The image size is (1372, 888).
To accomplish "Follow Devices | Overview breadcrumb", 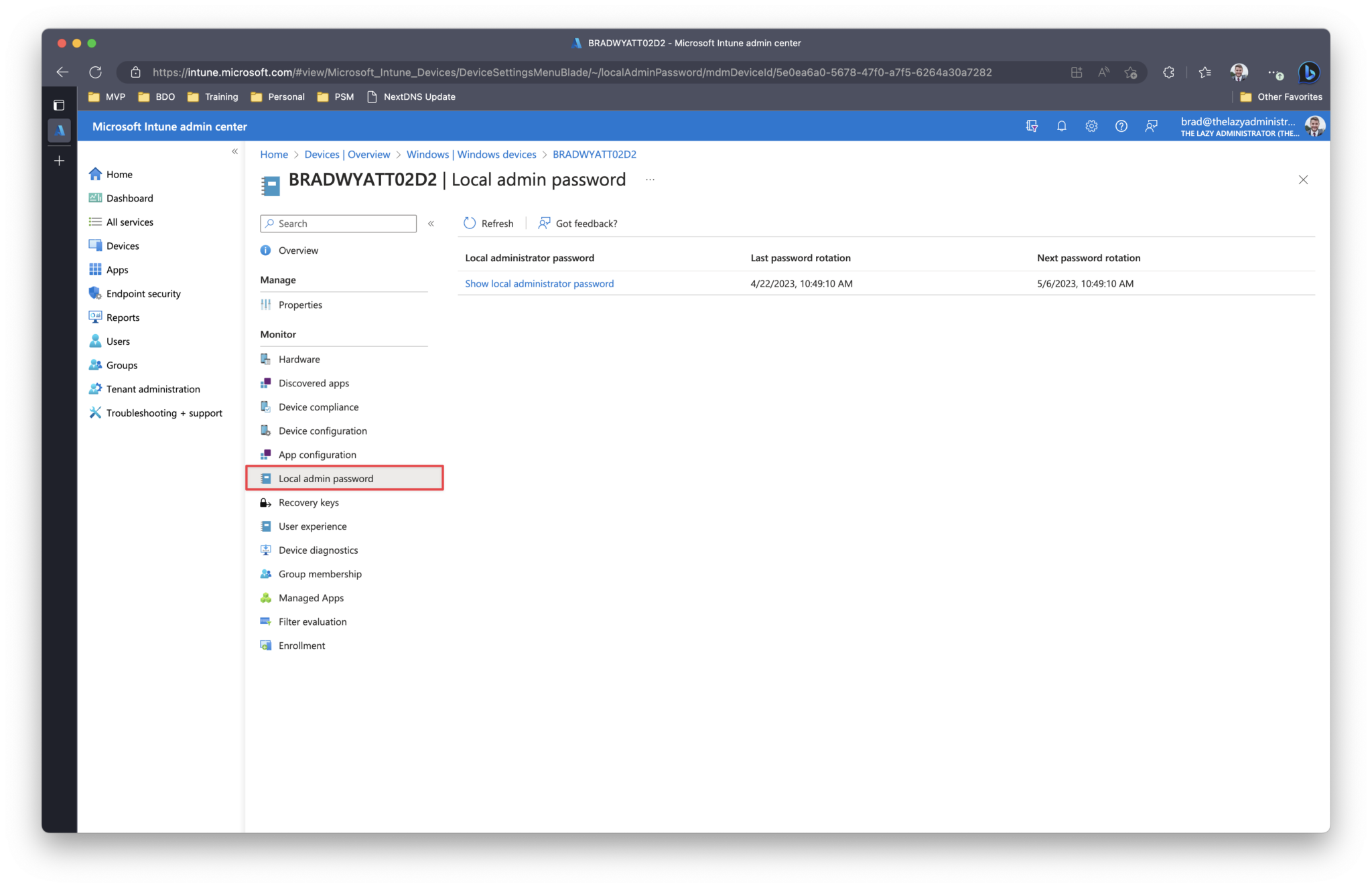I will [347, 155].
